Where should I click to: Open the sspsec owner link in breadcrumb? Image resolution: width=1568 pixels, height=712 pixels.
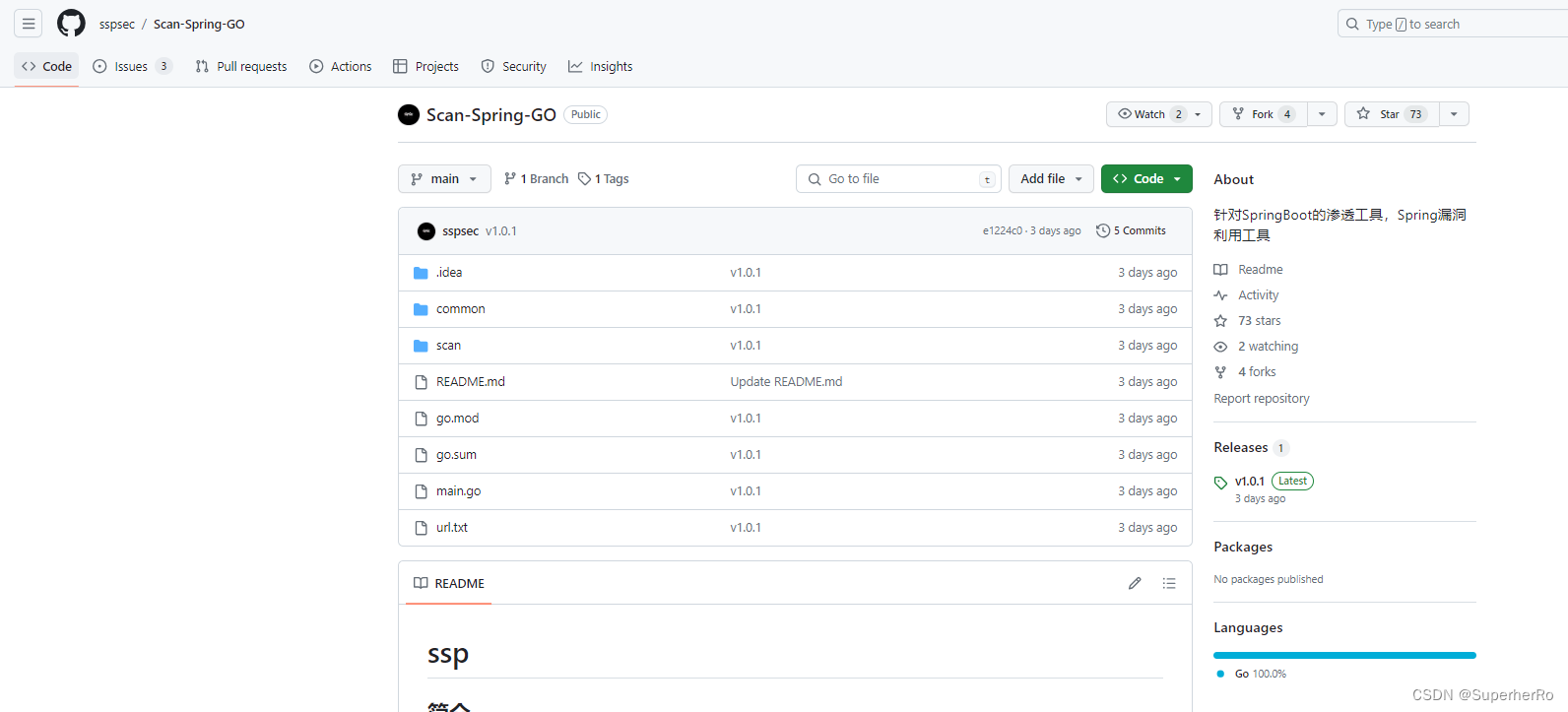click(117, 24)
